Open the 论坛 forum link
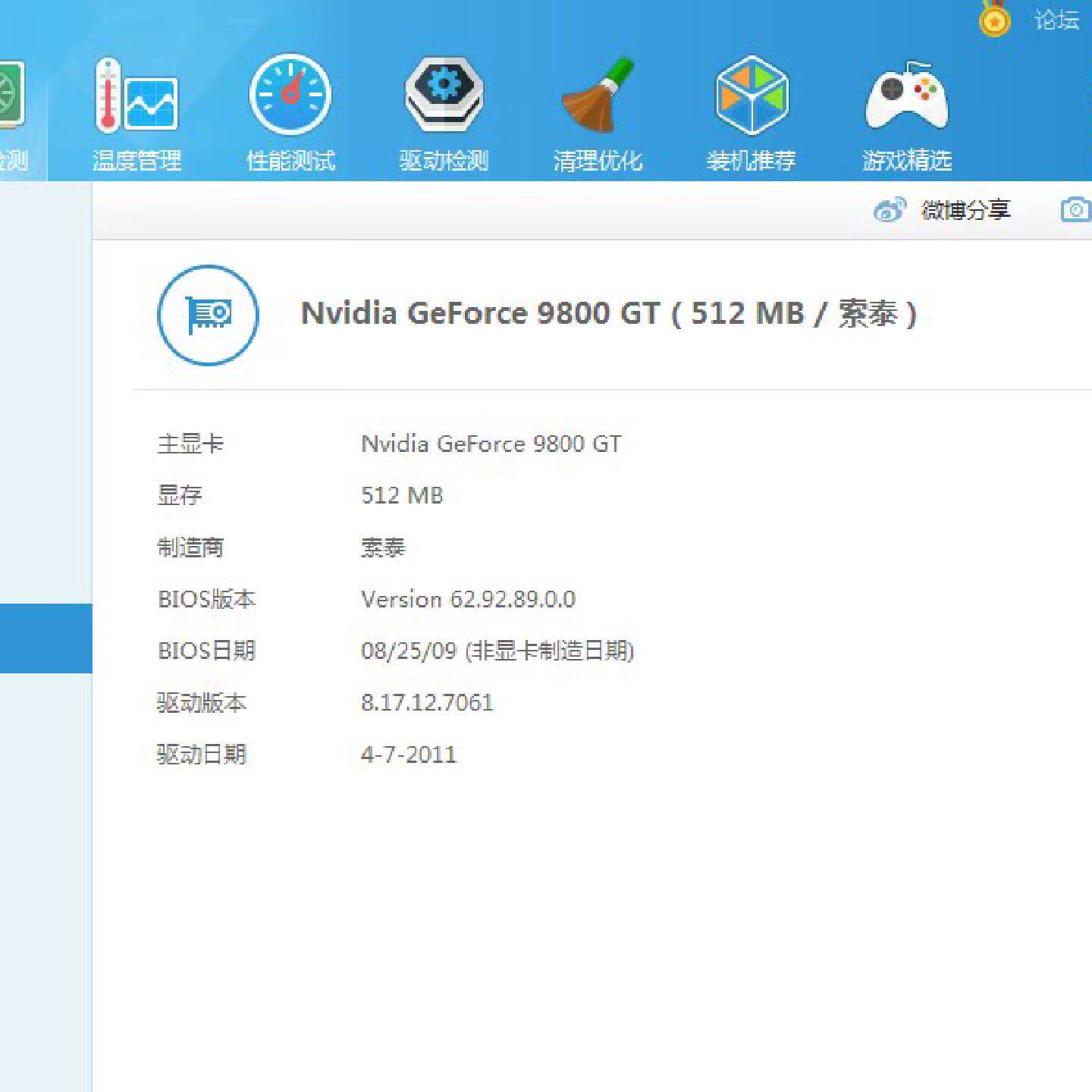 [1057, 20]
